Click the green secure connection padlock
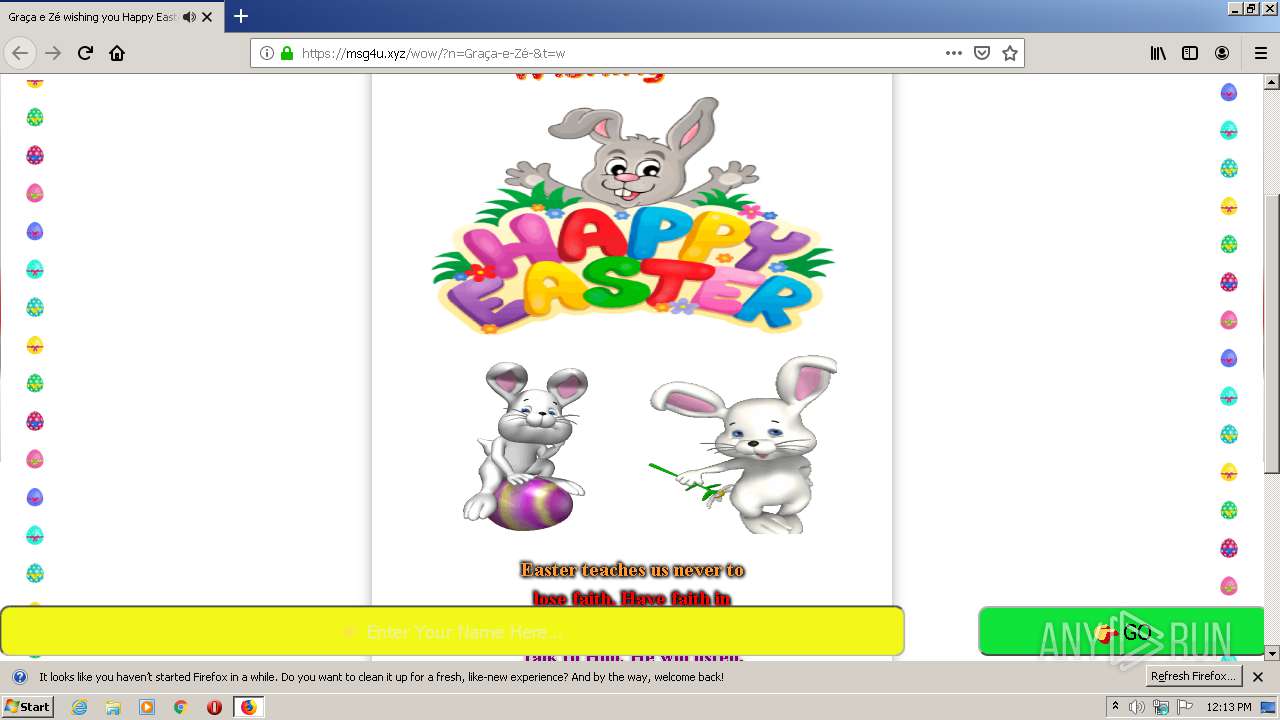Image resolution: width=1280 pixels, height=720 pixels. 287,53
